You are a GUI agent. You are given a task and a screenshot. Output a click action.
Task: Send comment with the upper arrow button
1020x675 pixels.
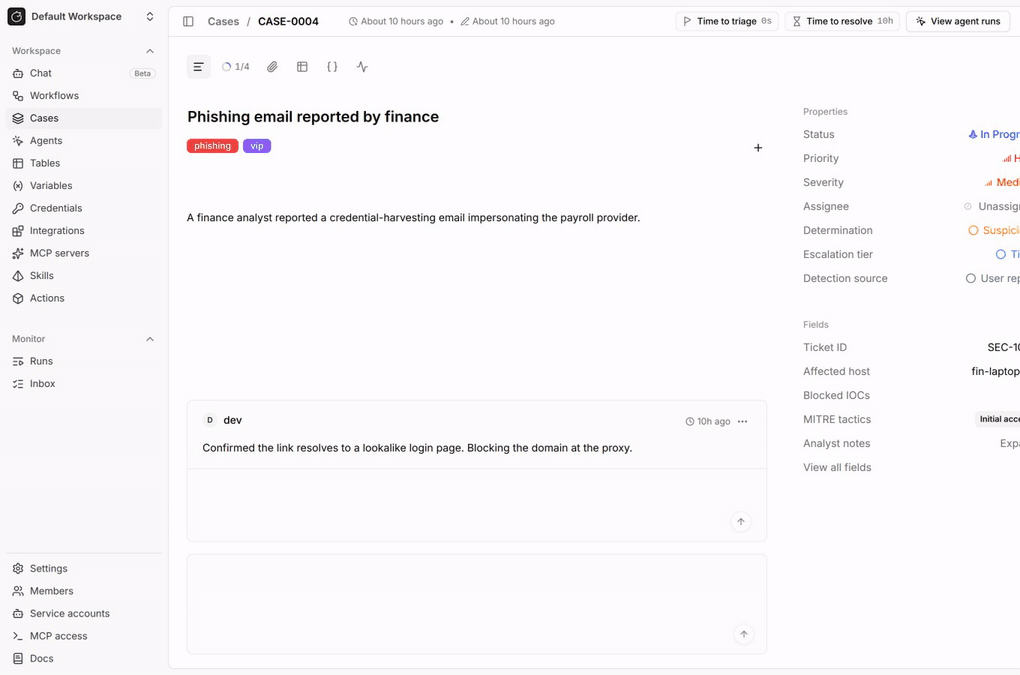[x=740, y=522]
